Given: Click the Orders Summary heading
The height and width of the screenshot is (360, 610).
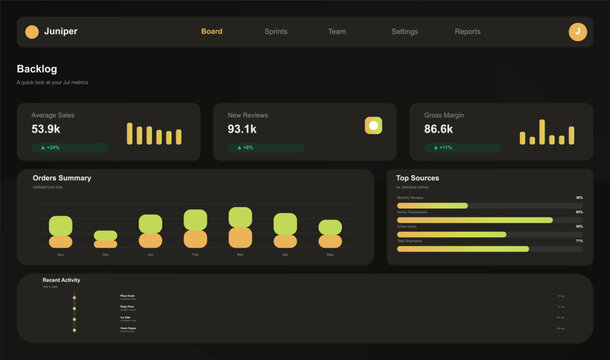Looking at the screenshot, I should 62,178.
